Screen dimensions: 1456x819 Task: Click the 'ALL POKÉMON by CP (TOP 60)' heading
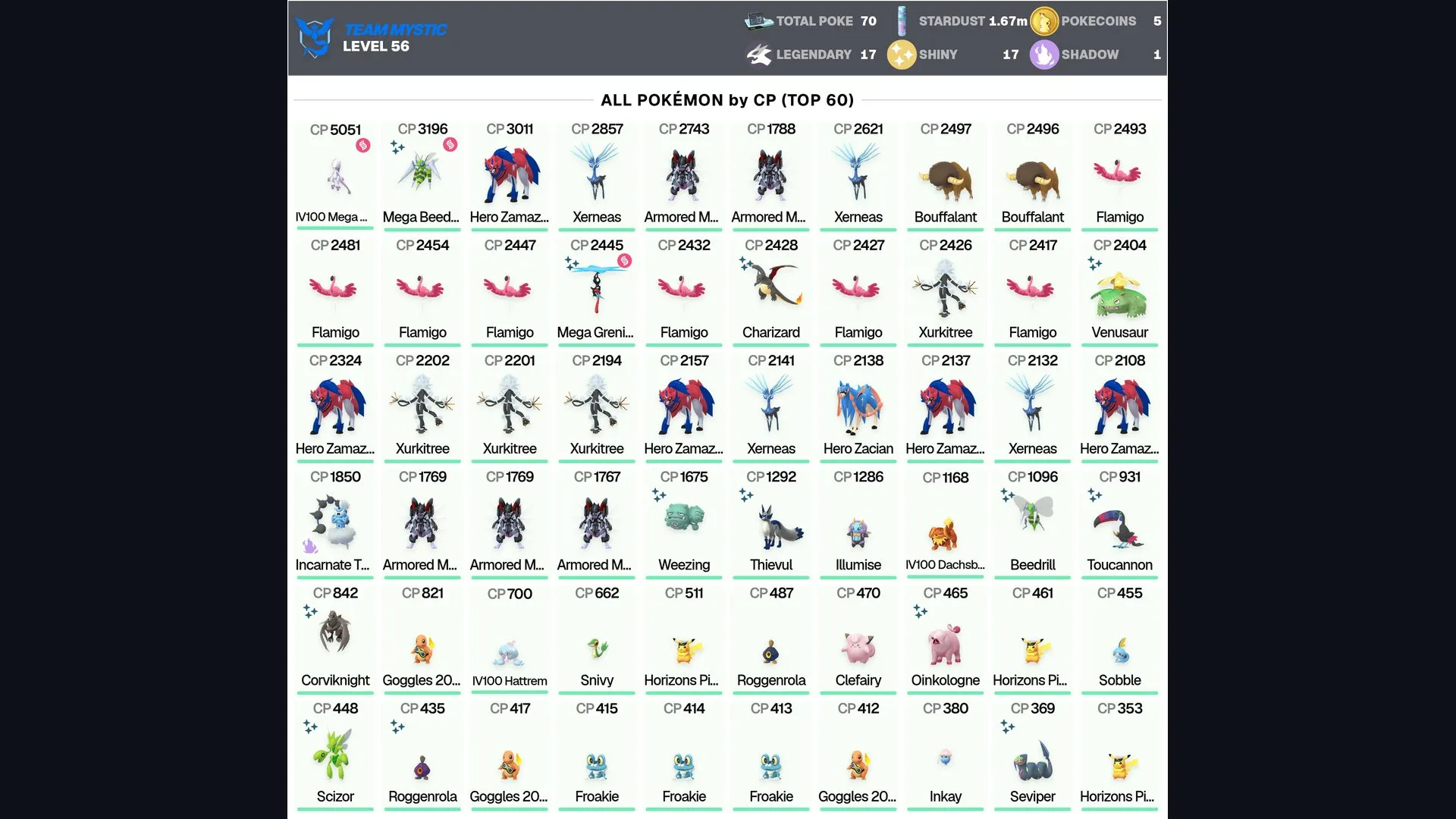727,100
